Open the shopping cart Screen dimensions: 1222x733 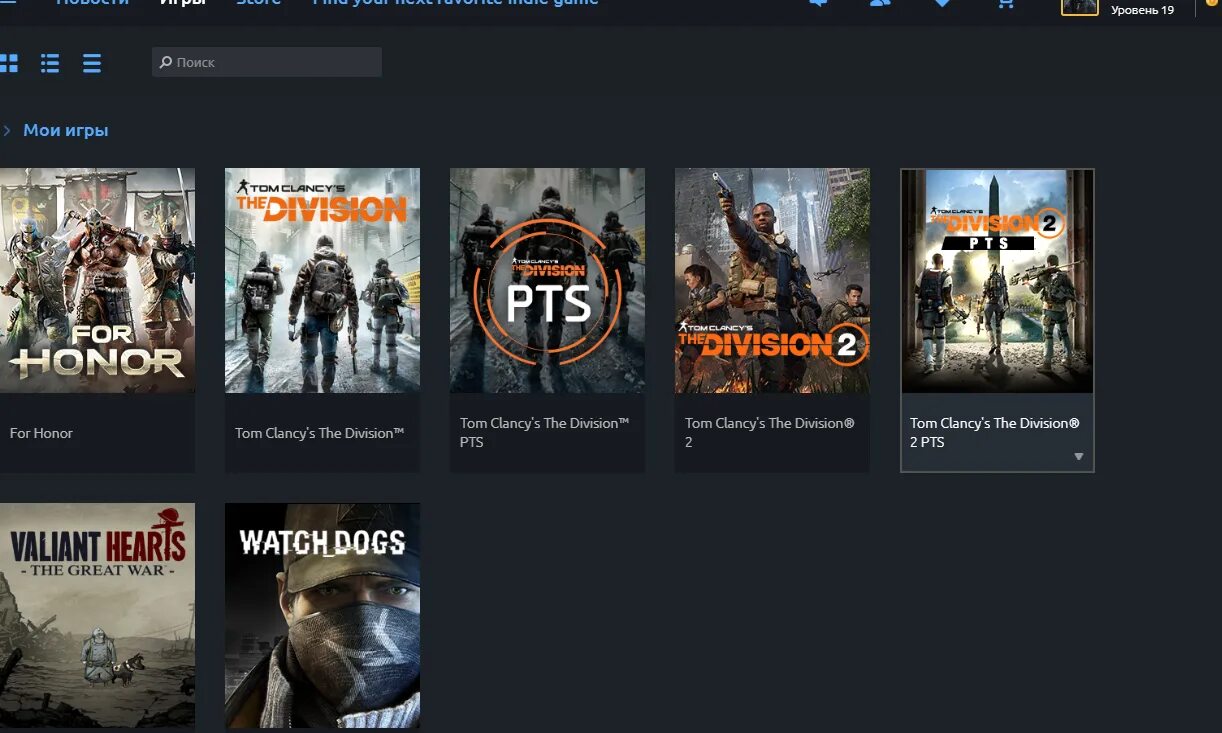click(1005, 4)
